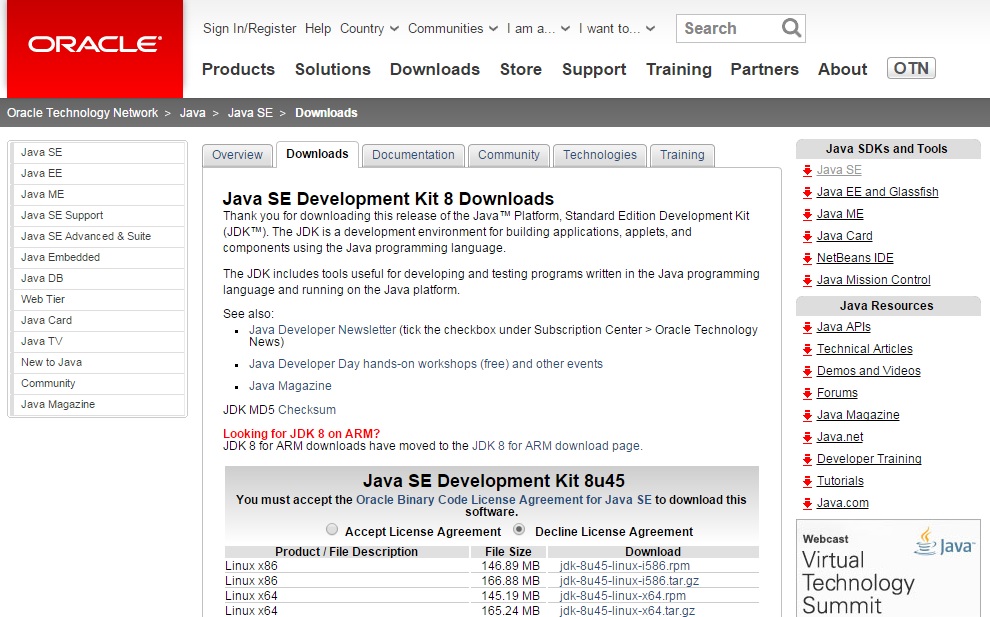Go to Java SE in breadcrumb

pyautogui.click(x=250, y=113)
